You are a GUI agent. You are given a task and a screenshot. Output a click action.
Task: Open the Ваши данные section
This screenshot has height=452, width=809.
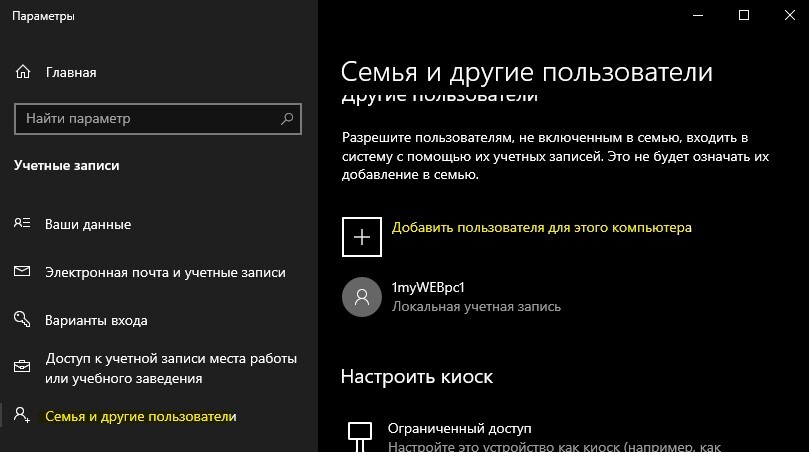coord(88,224)
